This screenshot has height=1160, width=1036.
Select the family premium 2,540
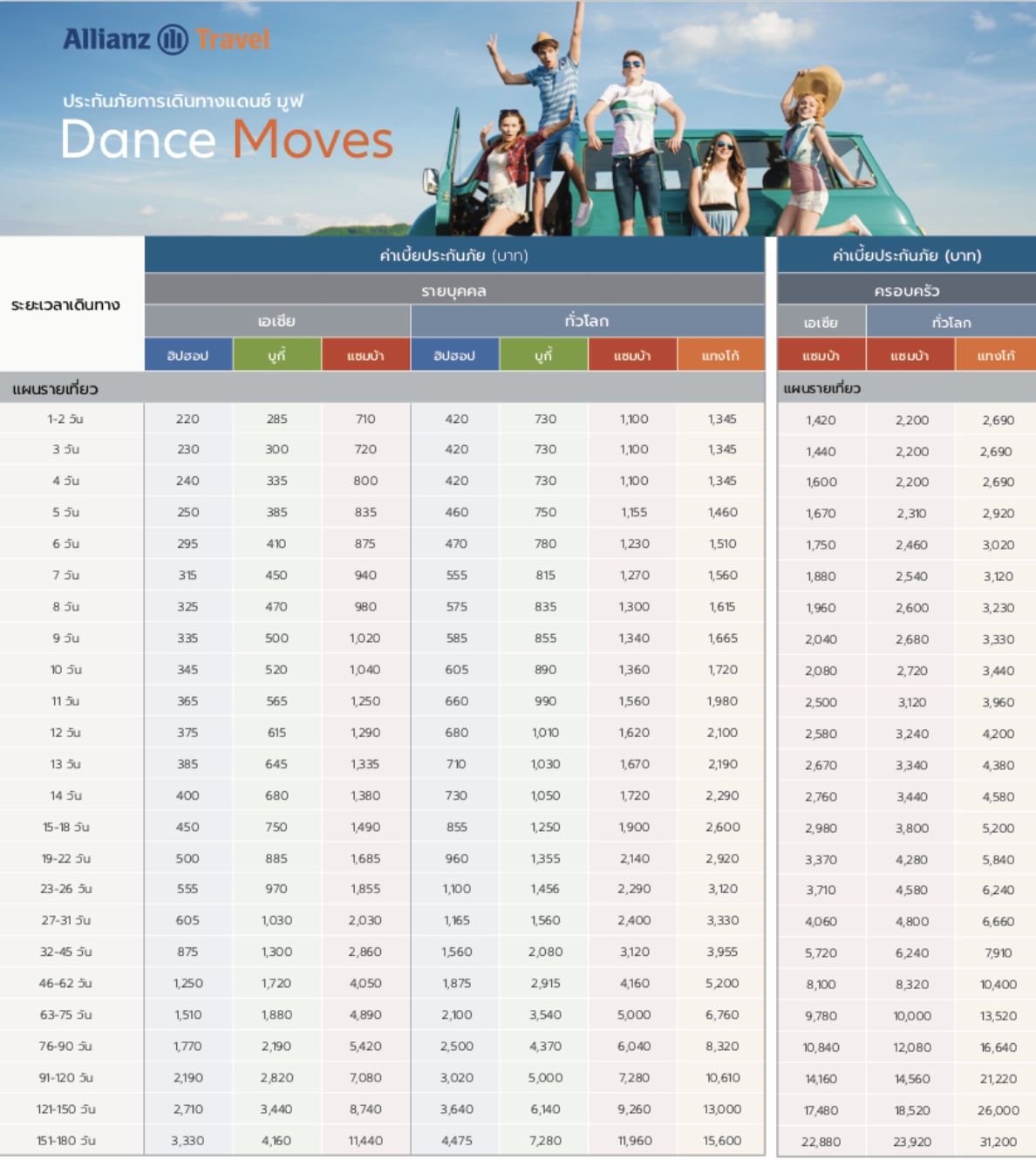point(911,577)
